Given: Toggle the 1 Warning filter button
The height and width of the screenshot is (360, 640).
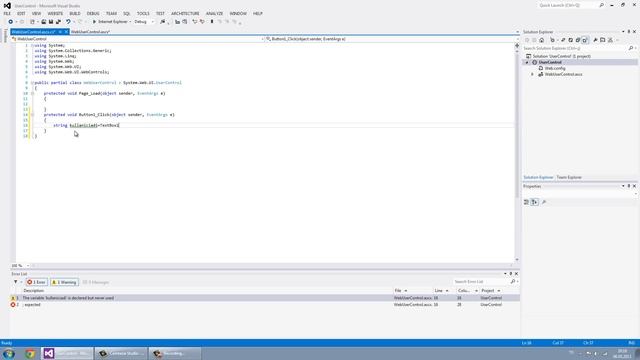Looking at the screenshot, I should (x=64, y=282).
